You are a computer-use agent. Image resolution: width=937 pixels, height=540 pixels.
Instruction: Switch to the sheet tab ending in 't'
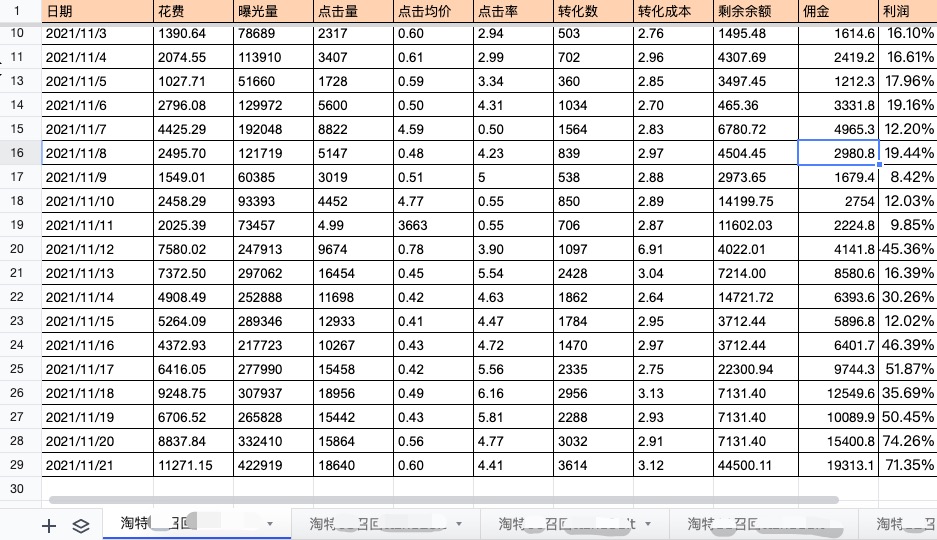point(574,524)
